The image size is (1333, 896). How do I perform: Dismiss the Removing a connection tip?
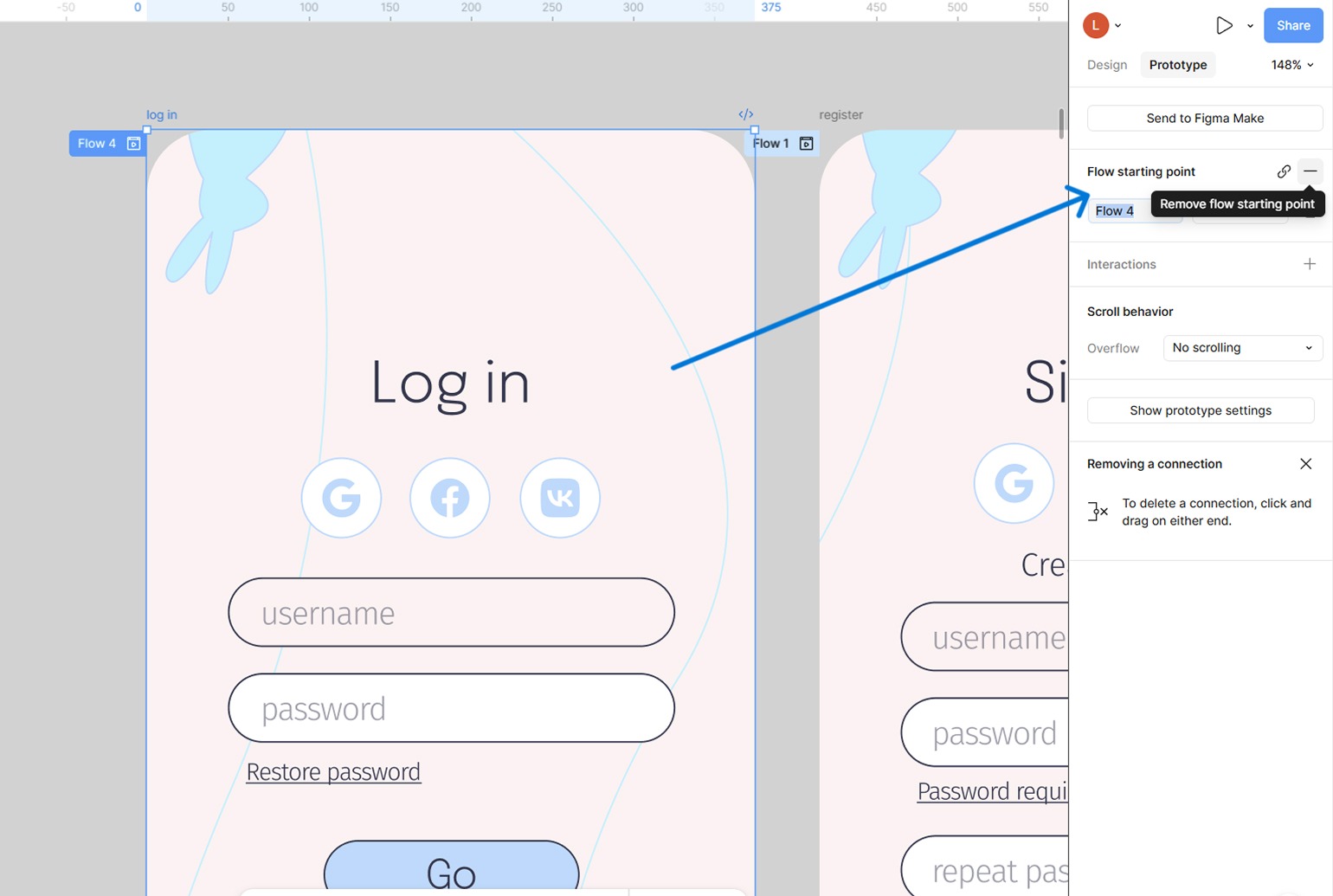[x=1305, y=464]
